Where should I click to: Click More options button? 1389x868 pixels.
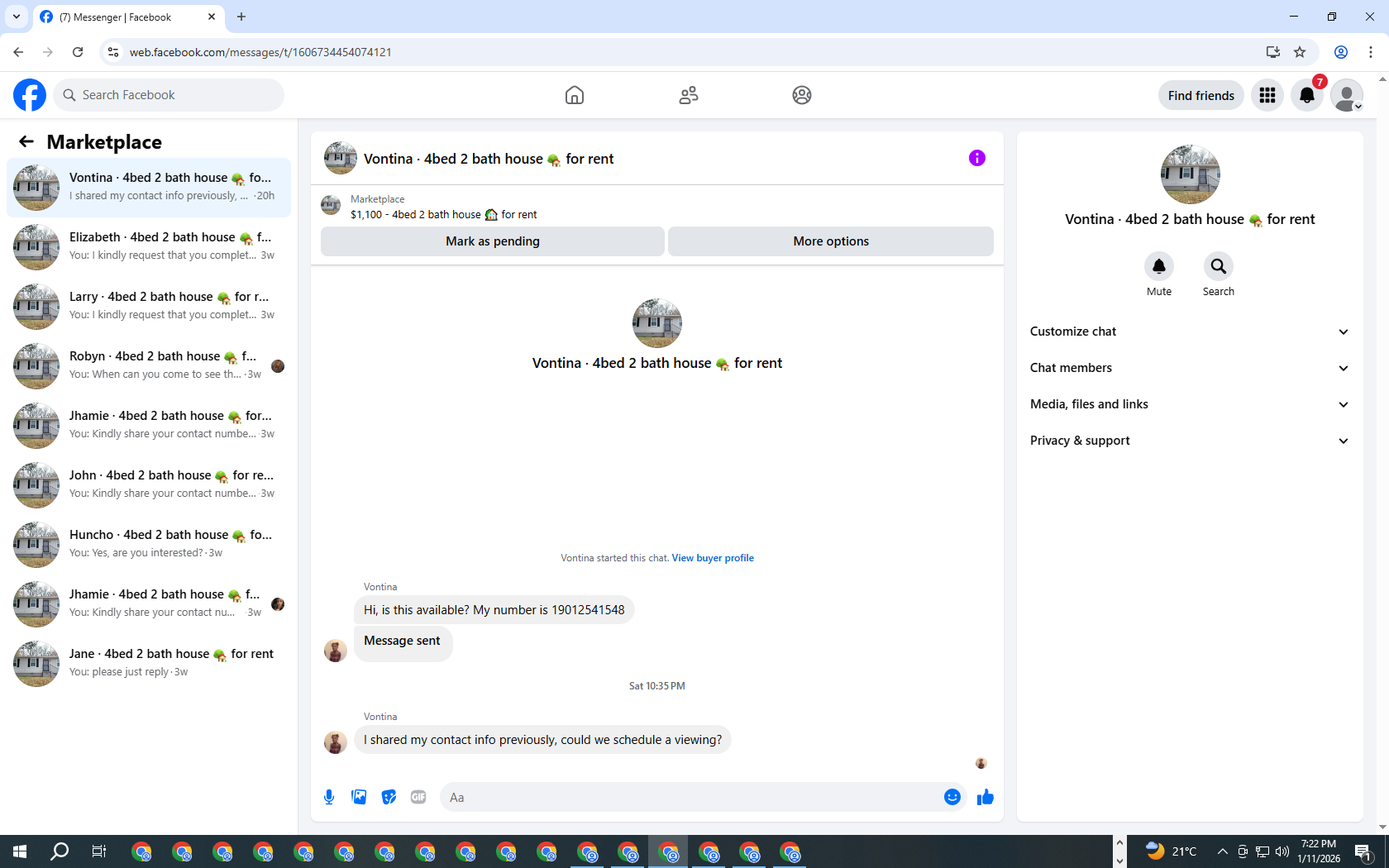831,241
